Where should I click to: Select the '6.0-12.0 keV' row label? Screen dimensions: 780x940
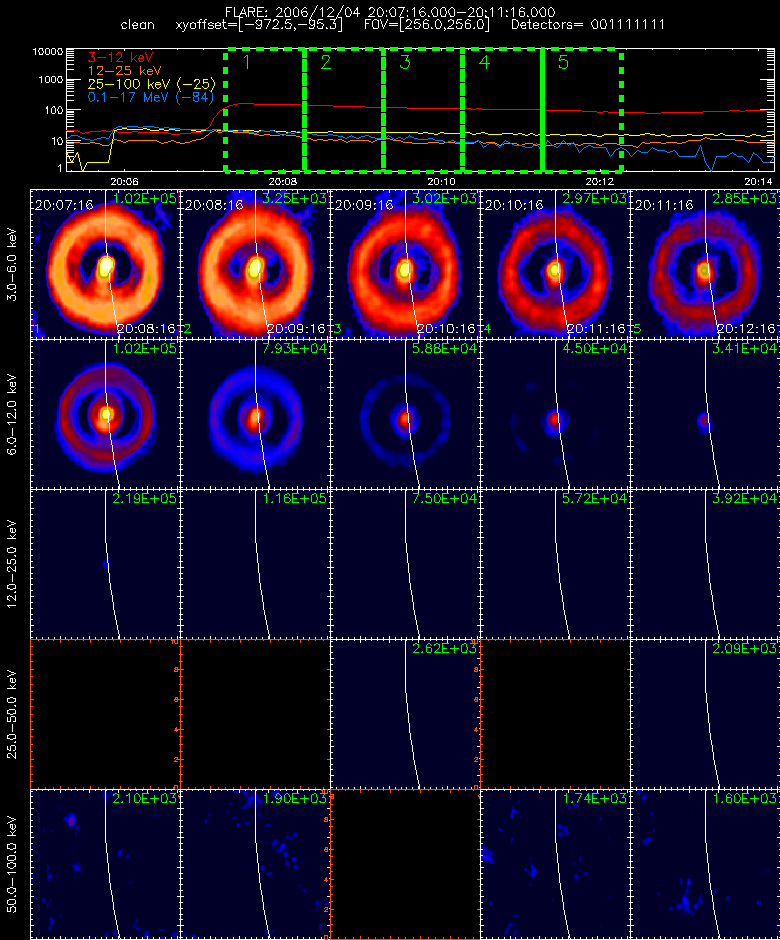(x=13, y=414)
